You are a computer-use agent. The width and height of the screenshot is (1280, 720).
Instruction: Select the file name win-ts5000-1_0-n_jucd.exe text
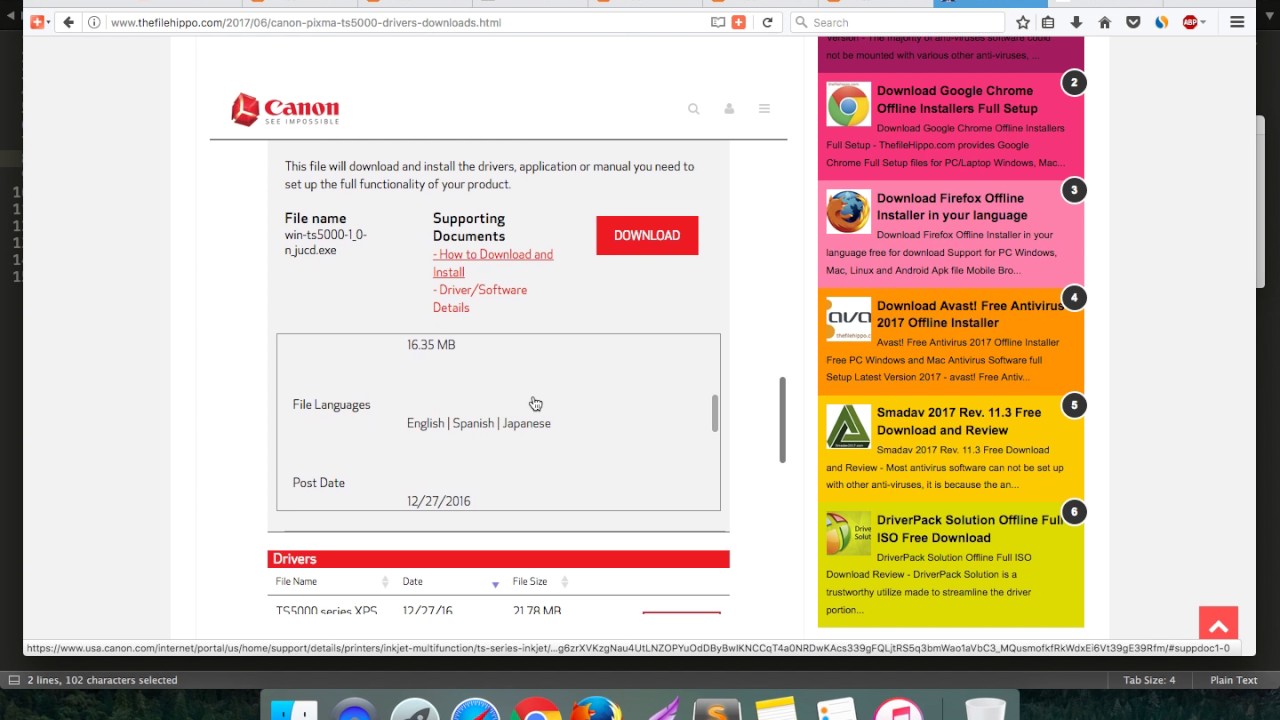325,242
